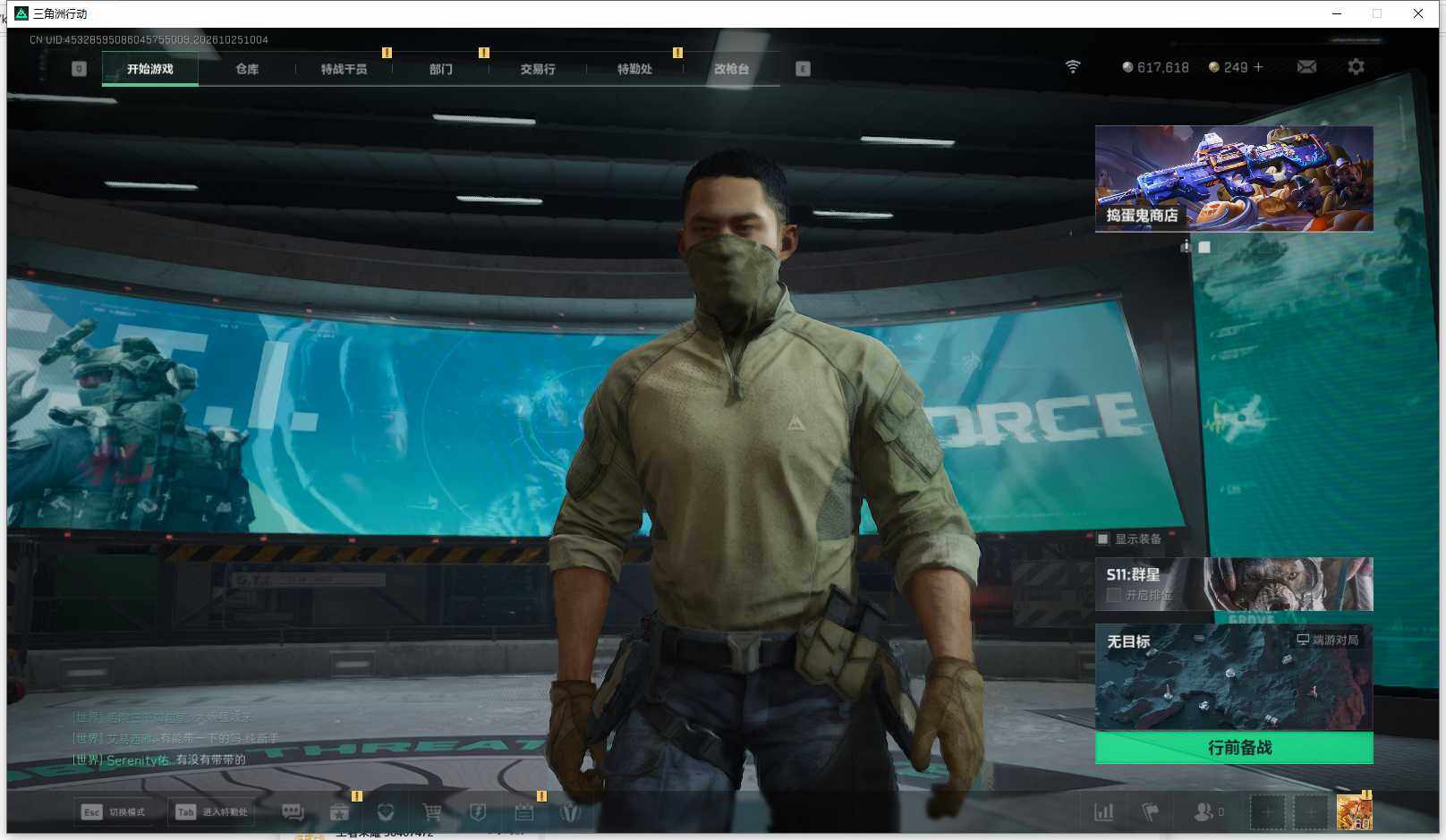
Task: Switch to the 仓库 tab
Action: click(x=247, y=69)
